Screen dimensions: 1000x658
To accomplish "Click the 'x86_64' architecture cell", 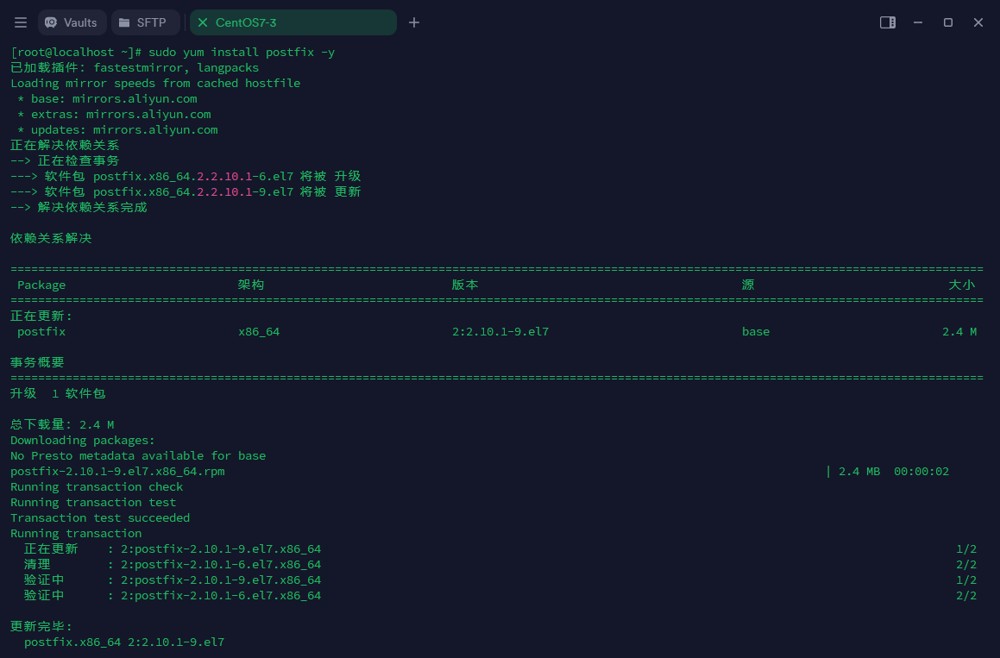I will 259,332.
